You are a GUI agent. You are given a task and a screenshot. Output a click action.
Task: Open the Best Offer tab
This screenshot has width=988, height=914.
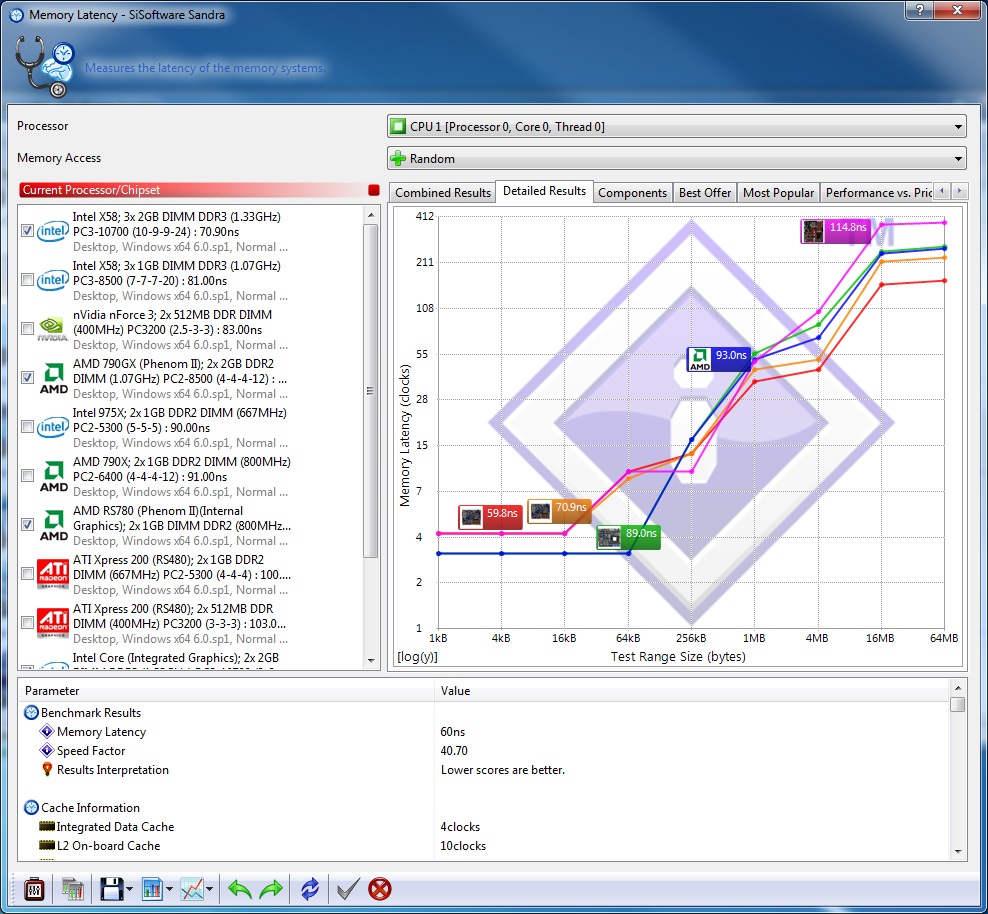tap(705, 193)
